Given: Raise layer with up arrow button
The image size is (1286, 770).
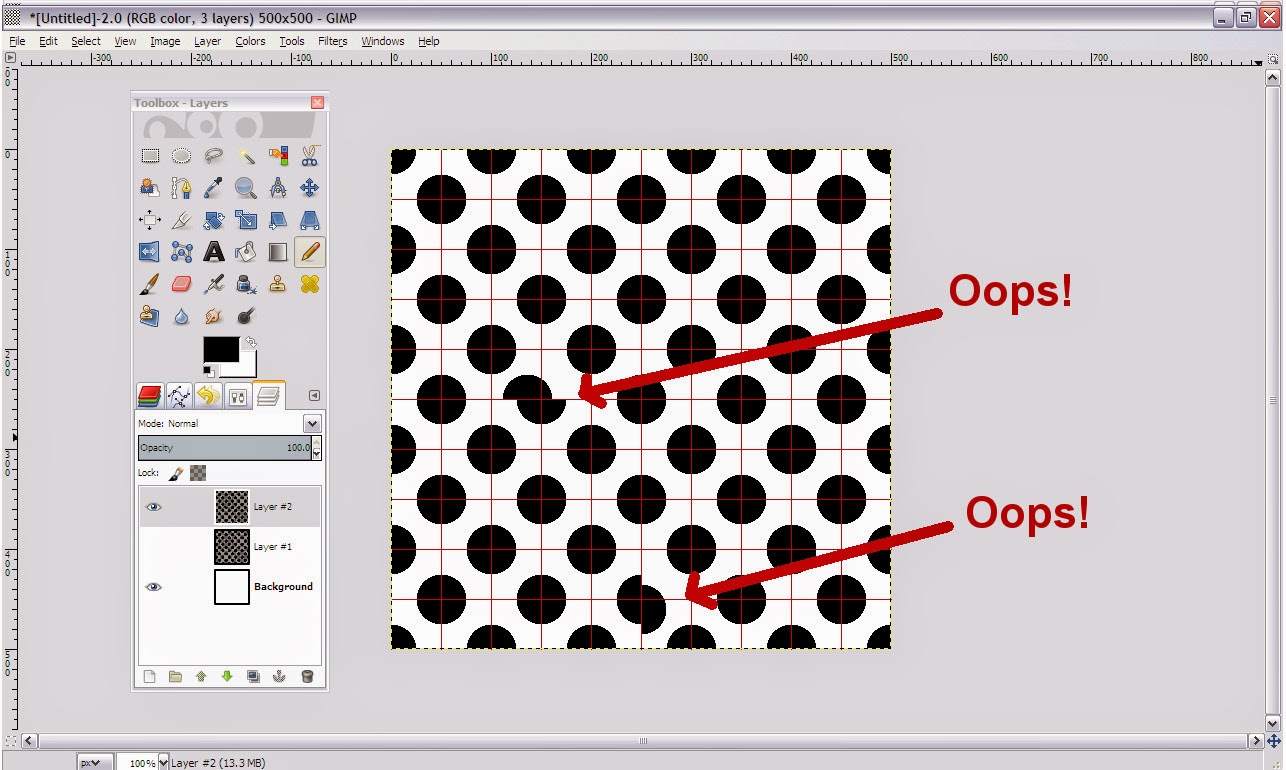Looking at the screenshot, I should pyautogui.click(x=201, y=677).
